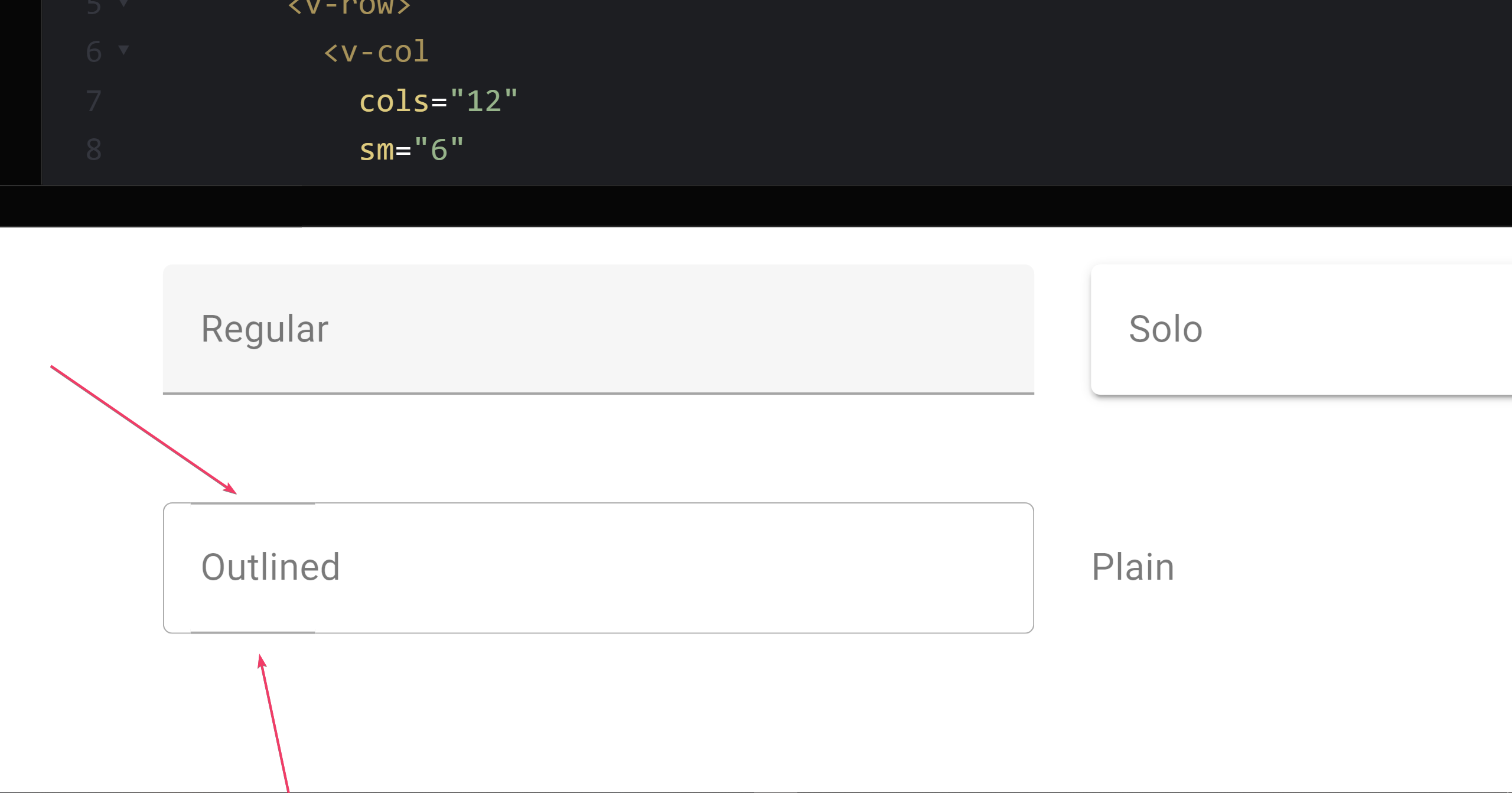Click the black divider below the code editor

click(x=756, y=206)
